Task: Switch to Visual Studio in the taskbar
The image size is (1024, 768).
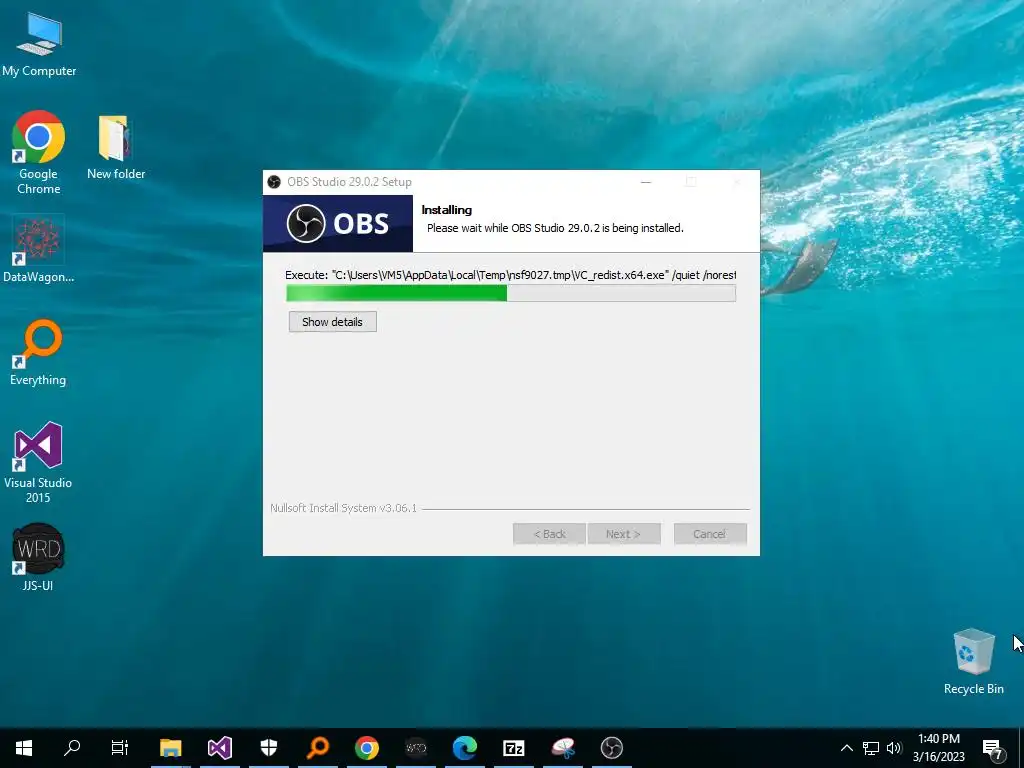Action: click(220, 748)
